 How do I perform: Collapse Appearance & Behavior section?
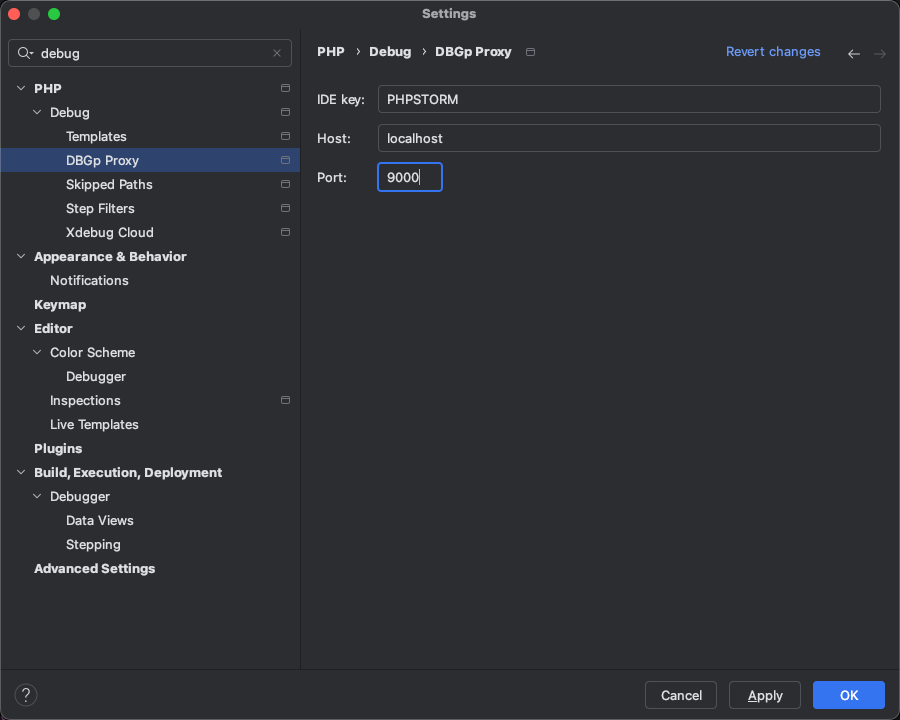pyautogui.click(x=21, y=257)
